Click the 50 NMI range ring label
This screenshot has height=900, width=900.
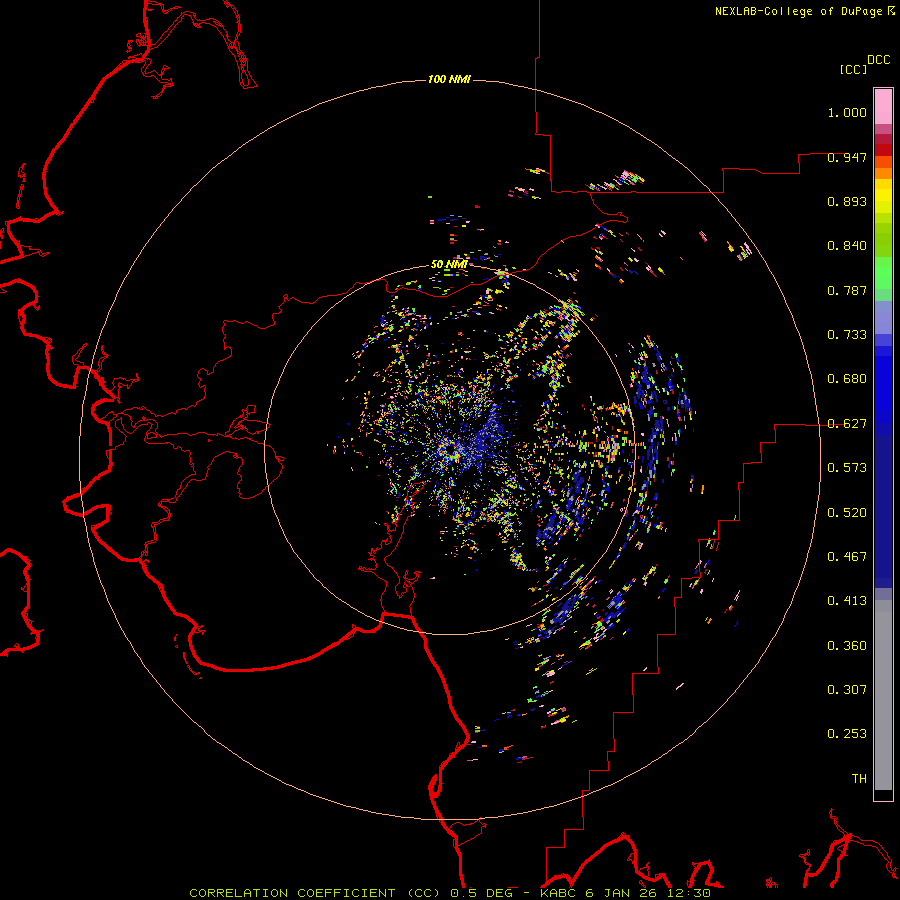[x=449, y=264]
